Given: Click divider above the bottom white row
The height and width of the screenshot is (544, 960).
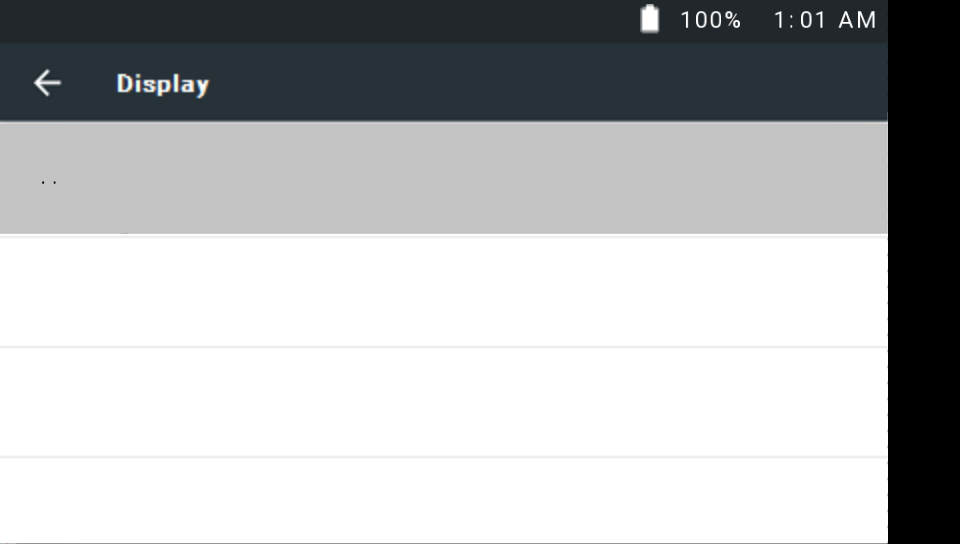Looking at the screenshot, I should tap(443, 457).
